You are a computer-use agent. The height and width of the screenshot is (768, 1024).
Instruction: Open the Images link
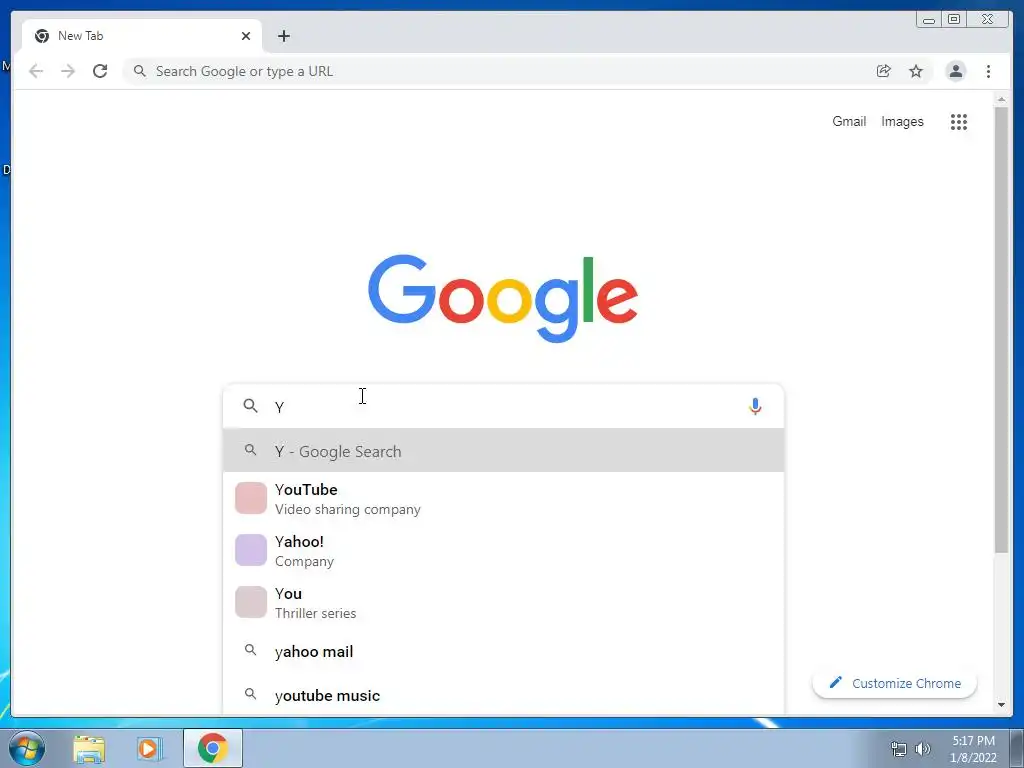click(902, 121)
